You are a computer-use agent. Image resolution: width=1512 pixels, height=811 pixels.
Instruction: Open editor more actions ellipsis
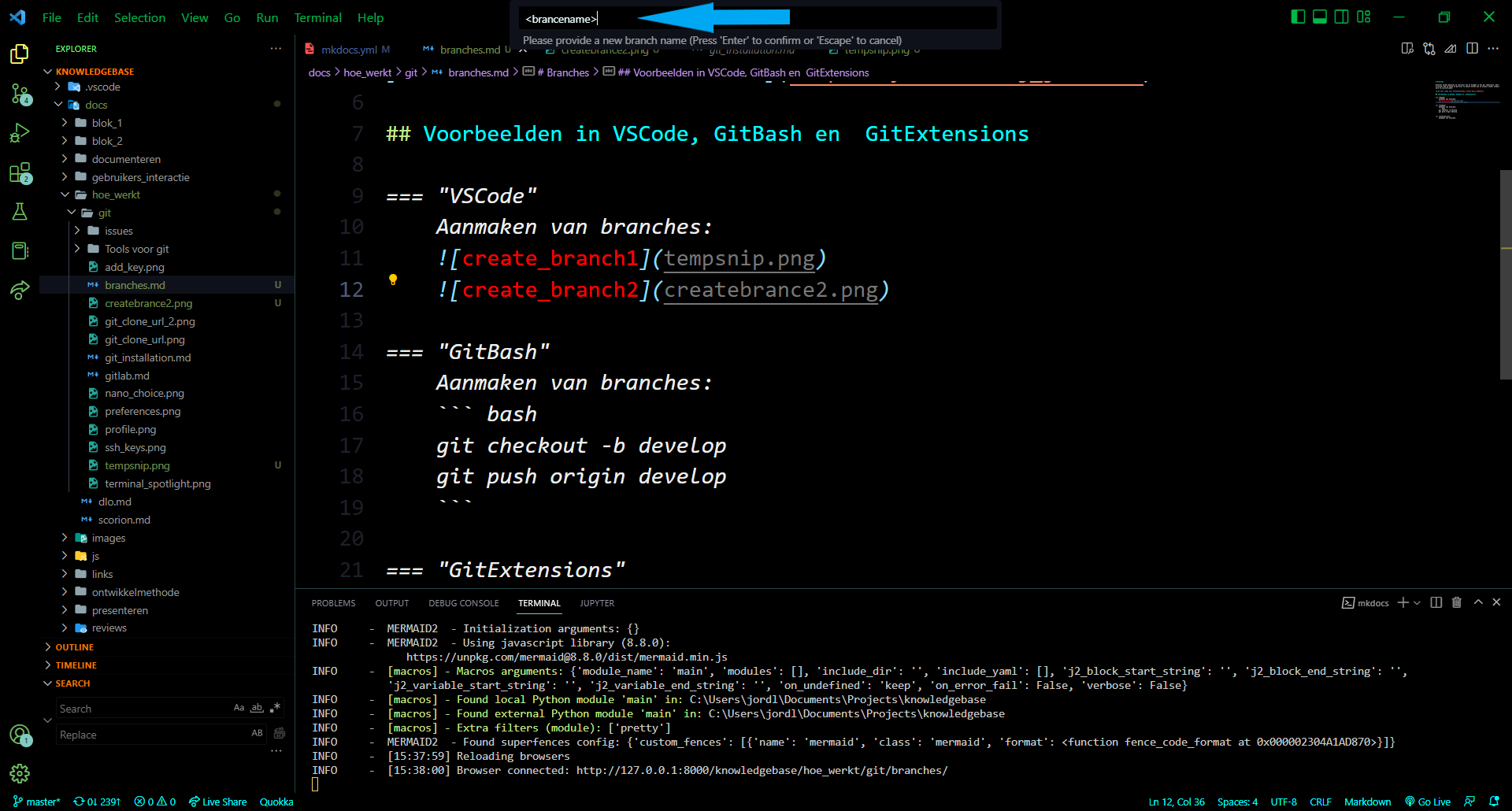click(x=1493, y=49)
